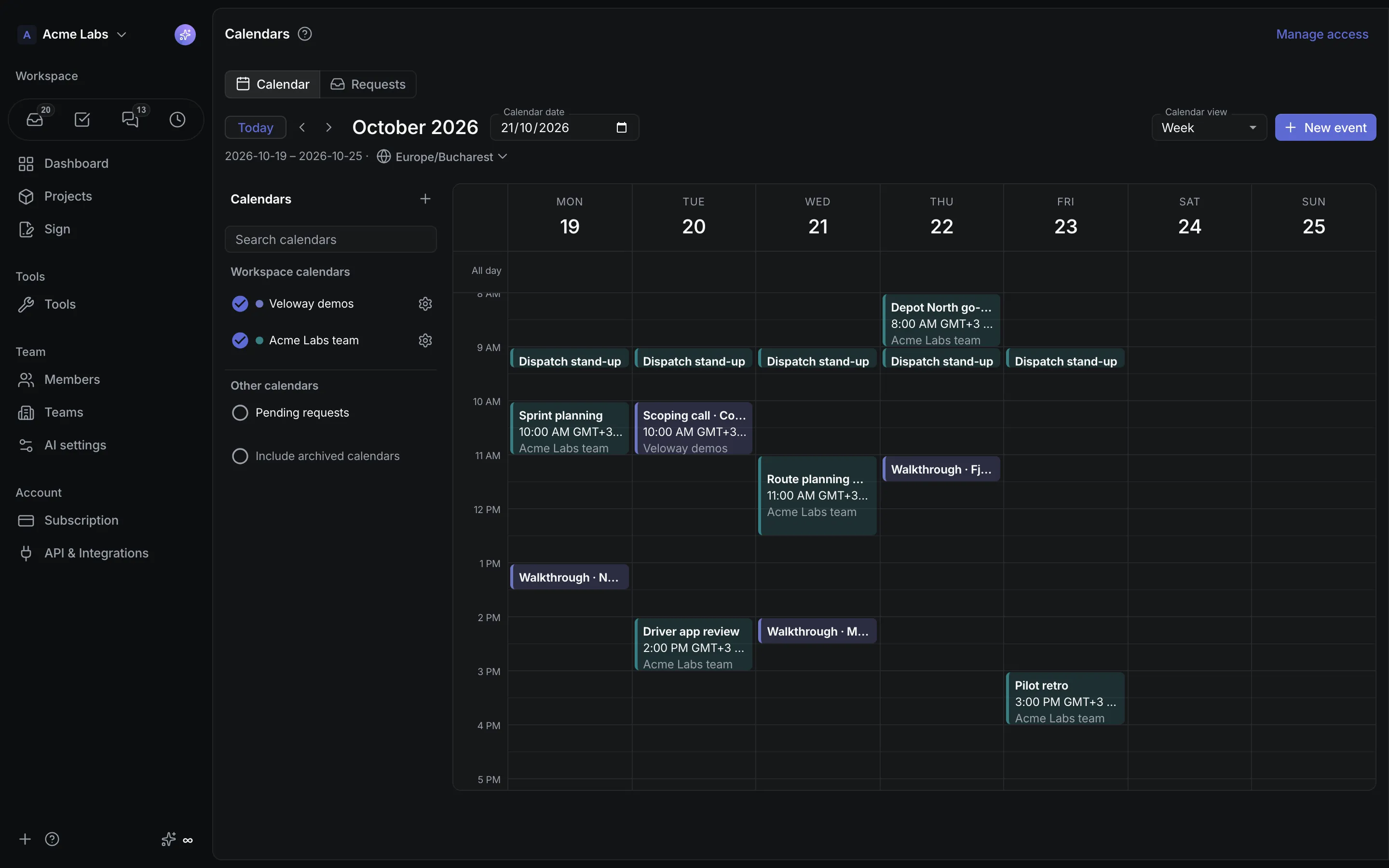
Task: Open the Calendars help question mark icon
Action: click(x=305, y=34)
